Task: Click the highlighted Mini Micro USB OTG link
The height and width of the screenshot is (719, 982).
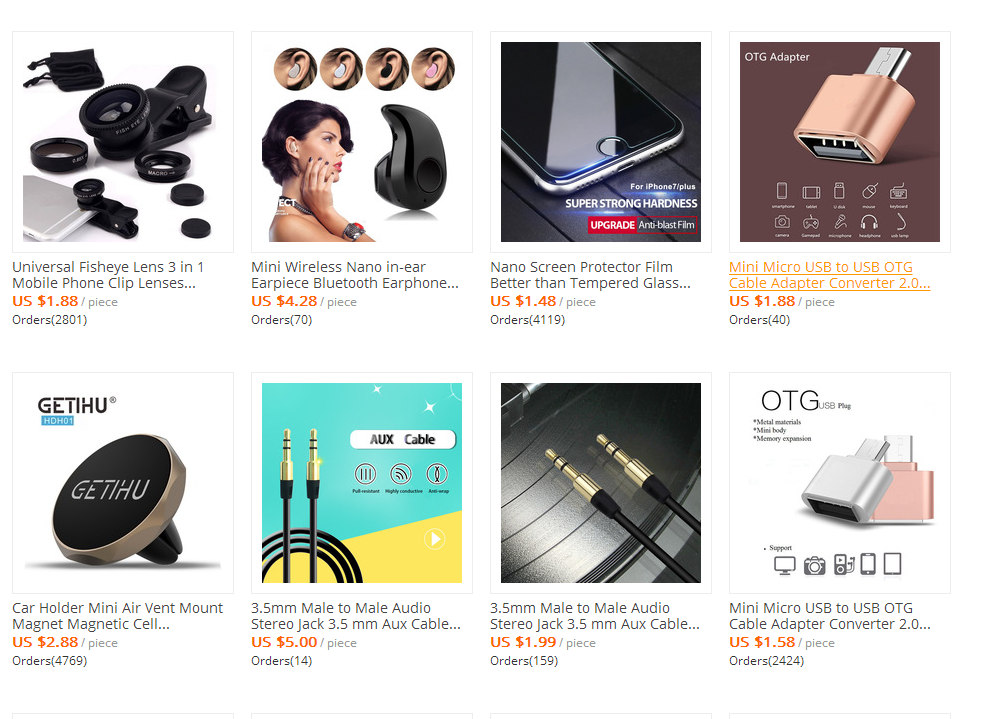Action: (830, 275)
